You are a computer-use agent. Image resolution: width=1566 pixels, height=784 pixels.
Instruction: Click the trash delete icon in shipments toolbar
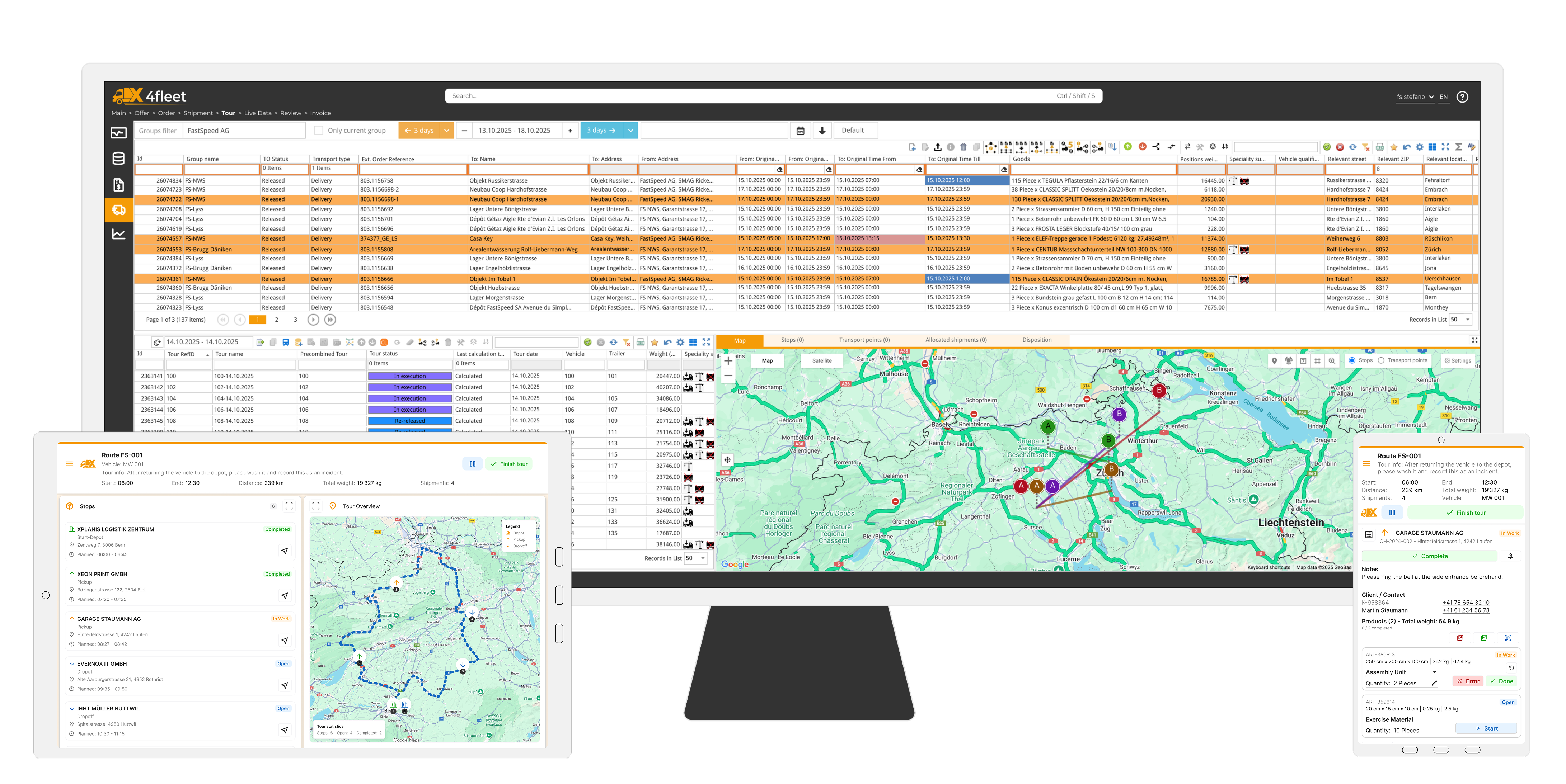pyautogui.click(x=963, y=147)
